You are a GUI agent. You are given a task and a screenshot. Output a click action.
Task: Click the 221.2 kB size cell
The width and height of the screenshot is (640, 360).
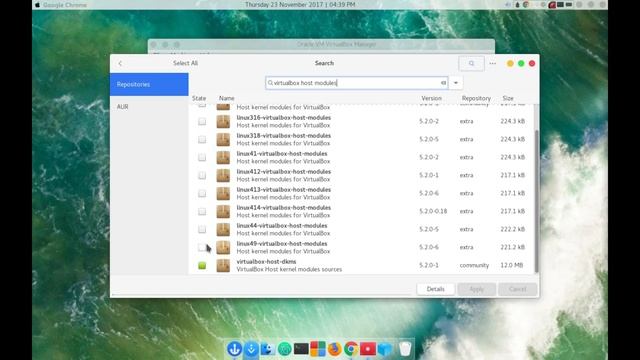pyautogui.click(x=513, y=247)
